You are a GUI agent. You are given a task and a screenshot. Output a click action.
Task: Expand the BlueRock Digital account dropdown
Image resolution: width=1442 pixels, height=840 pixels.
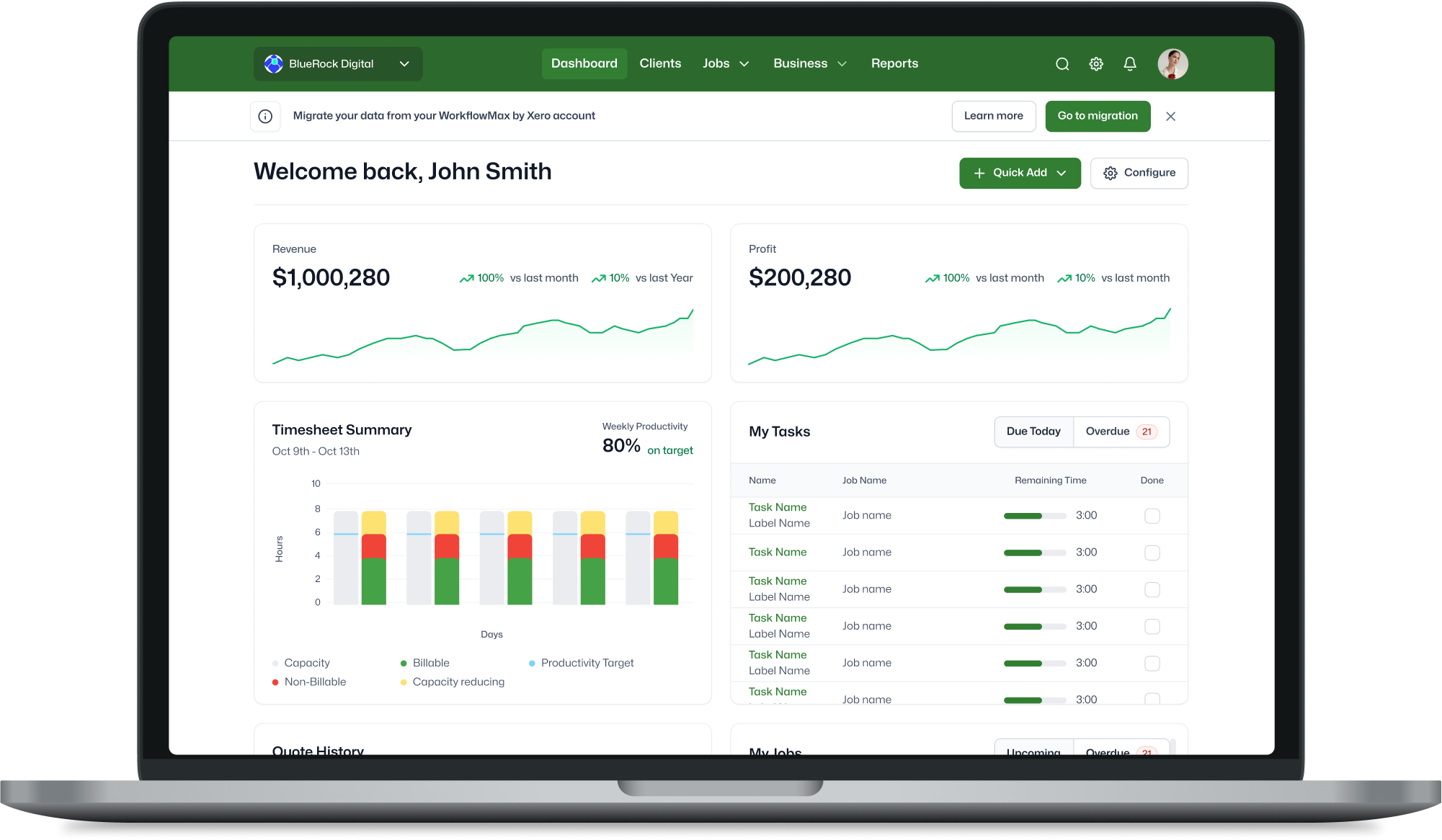tap(404, 63)
